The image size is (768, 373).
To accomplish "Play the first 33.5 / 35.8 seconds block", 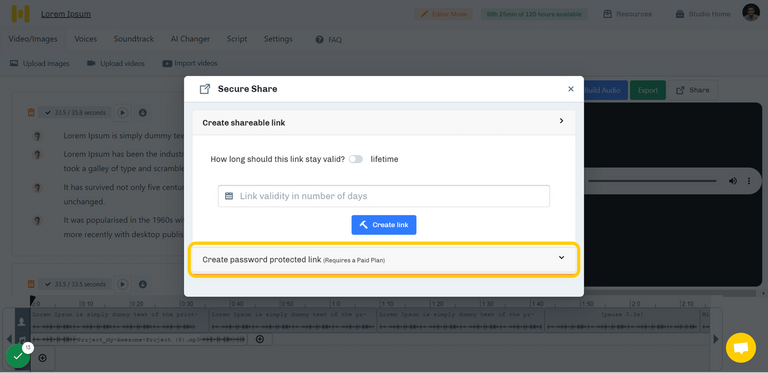I will coord(122,113).
